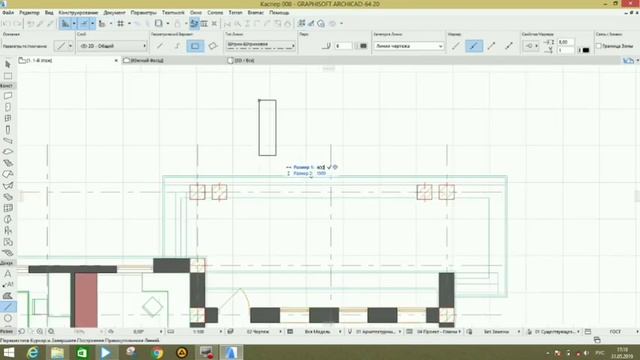Select the Arrow tool in toolbox
Image resolution: width=640 pixels, height=360 pixels.
[8, 64]
